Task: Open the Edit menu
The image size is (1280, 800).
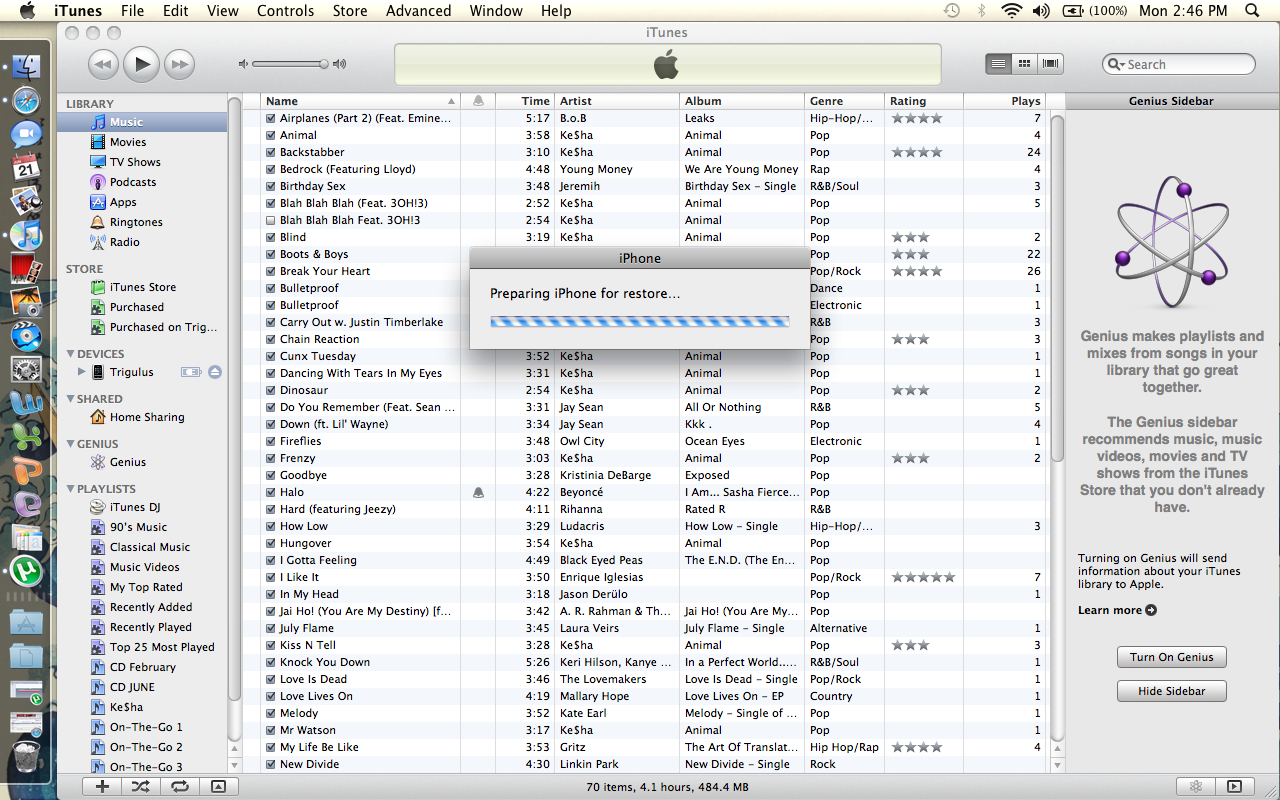Action: (175, 11)
